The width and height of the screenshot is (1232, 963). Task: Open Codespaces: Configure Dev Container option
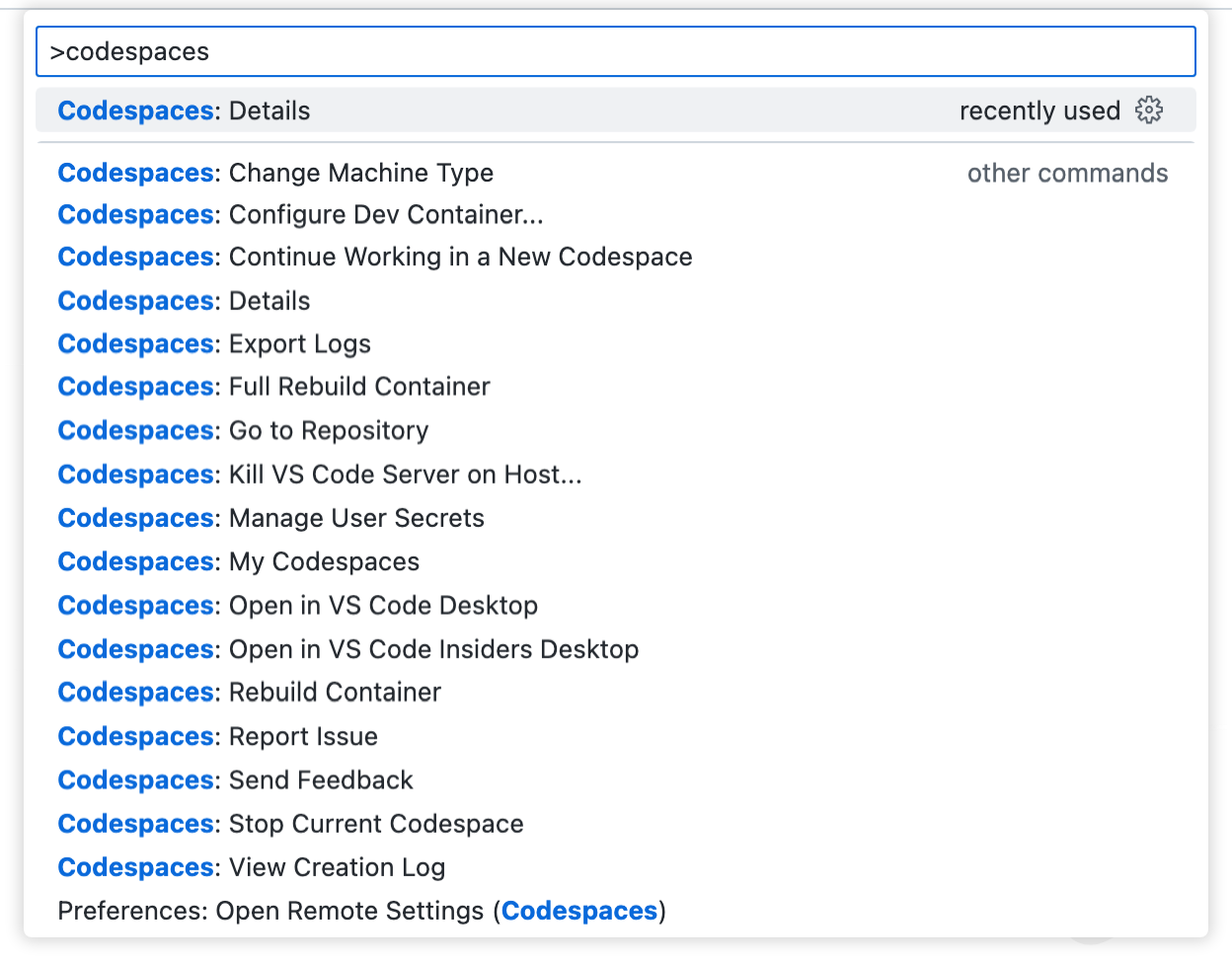point(286,214)
